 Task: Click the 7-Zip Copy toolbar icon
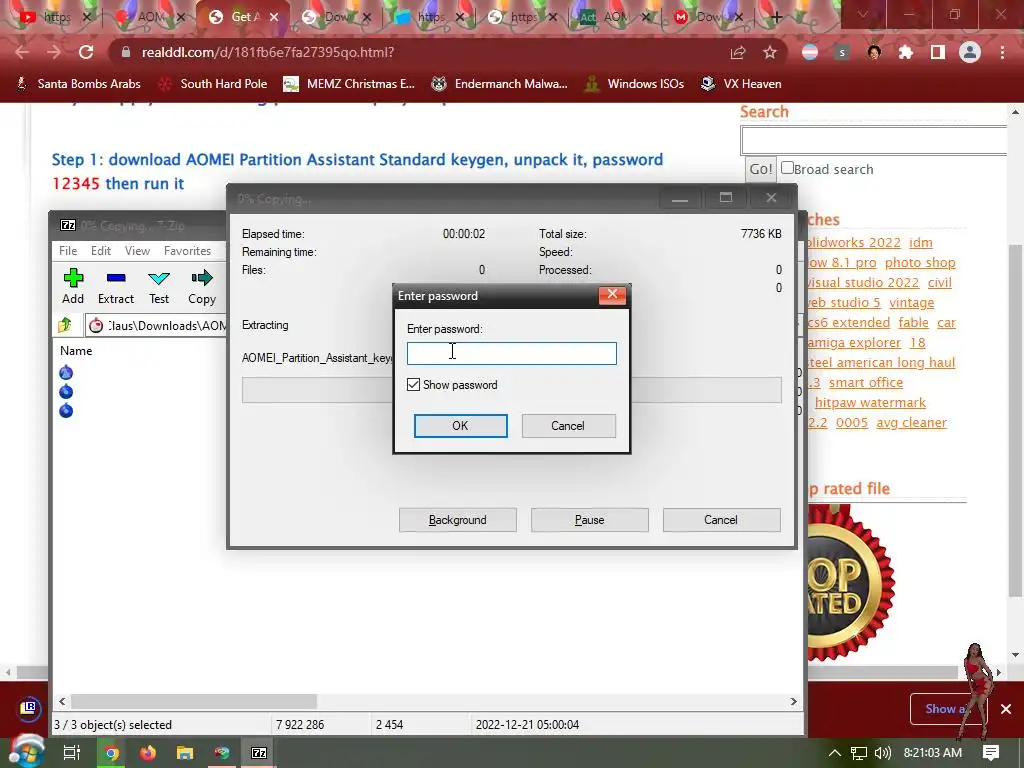point(202,286)
